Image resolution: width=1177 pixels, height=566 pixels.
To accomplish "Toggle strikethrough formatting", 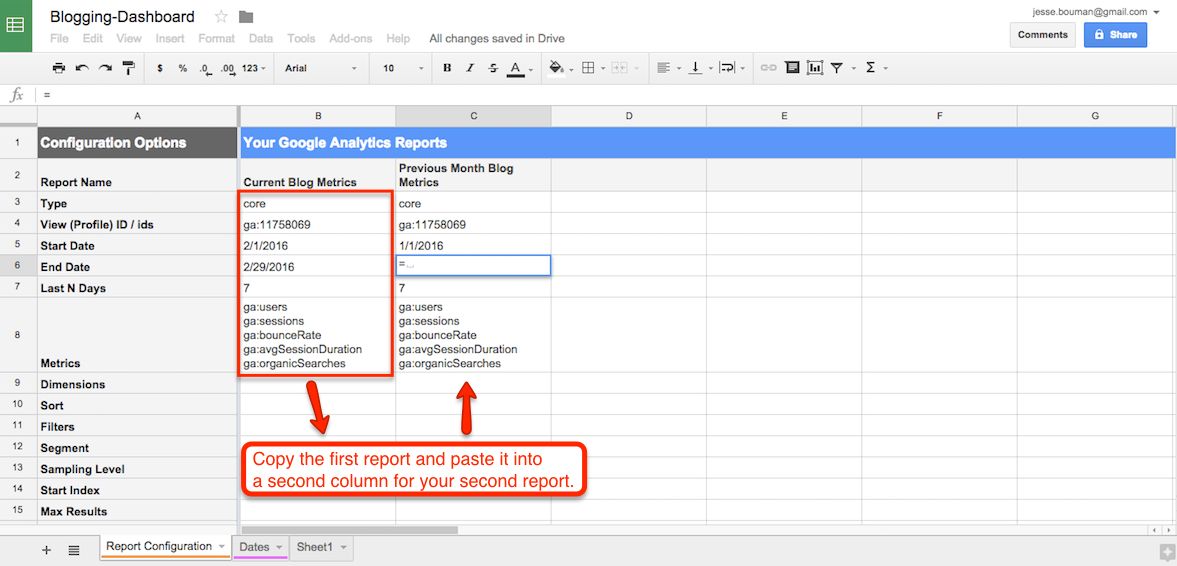I will click(x=493, y=68).
